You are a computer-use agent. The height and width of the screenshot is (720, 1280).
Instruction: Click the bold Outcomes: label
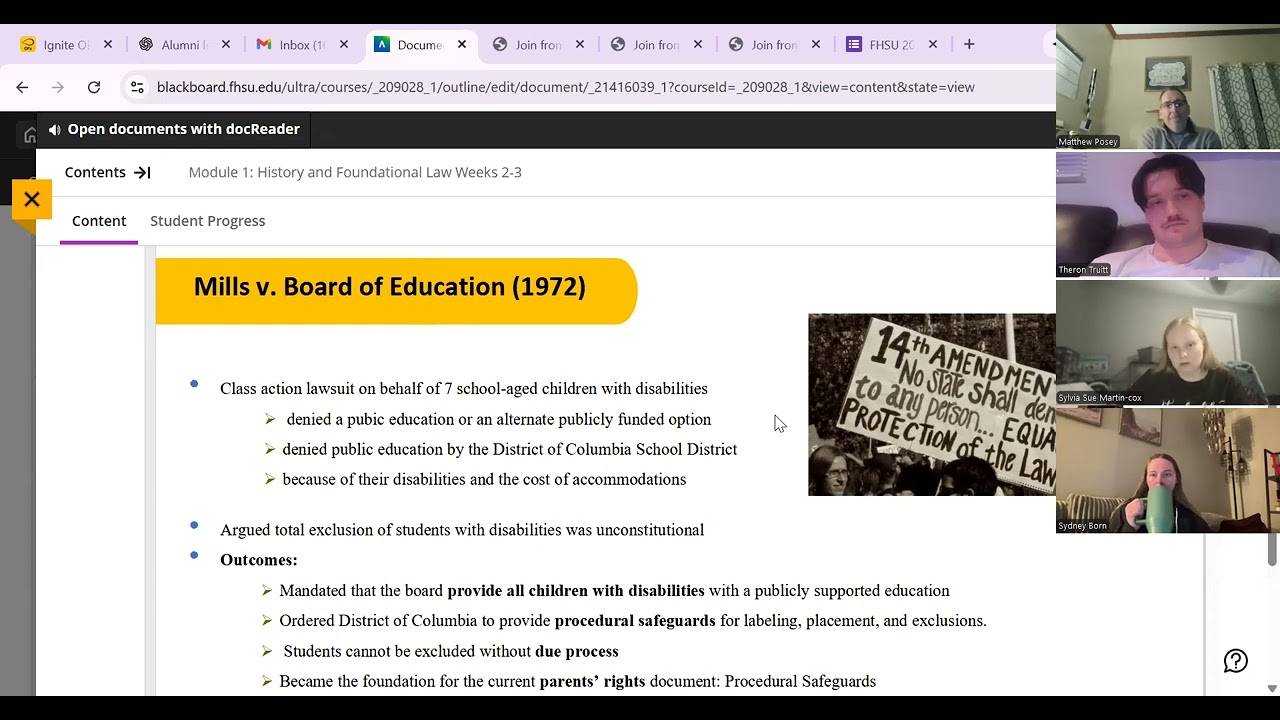[x=259, y=560]
